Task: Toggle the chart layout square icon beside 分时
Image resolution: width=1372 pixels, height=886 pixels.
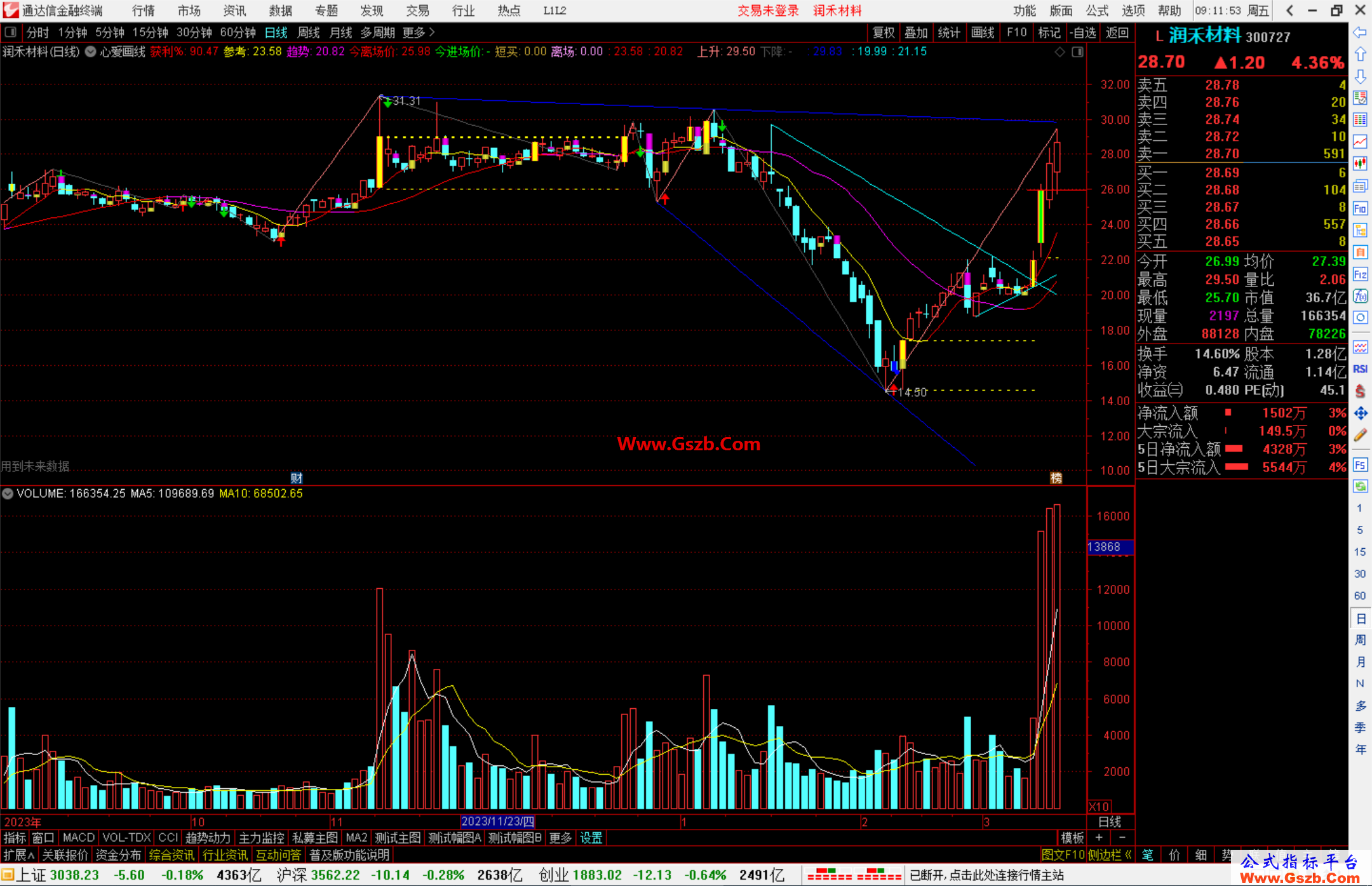Action: point(11,32)
